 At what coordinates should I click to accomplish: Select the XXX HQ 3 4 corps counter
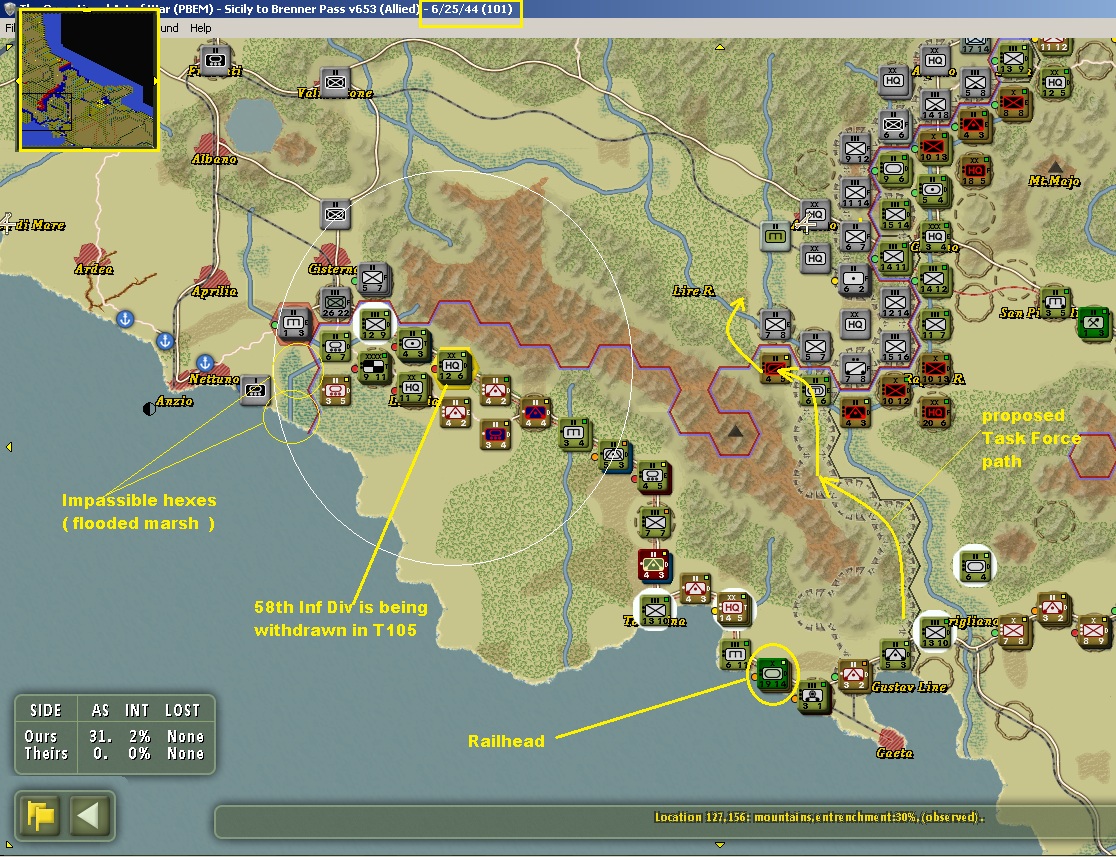[x=935, y=237]
